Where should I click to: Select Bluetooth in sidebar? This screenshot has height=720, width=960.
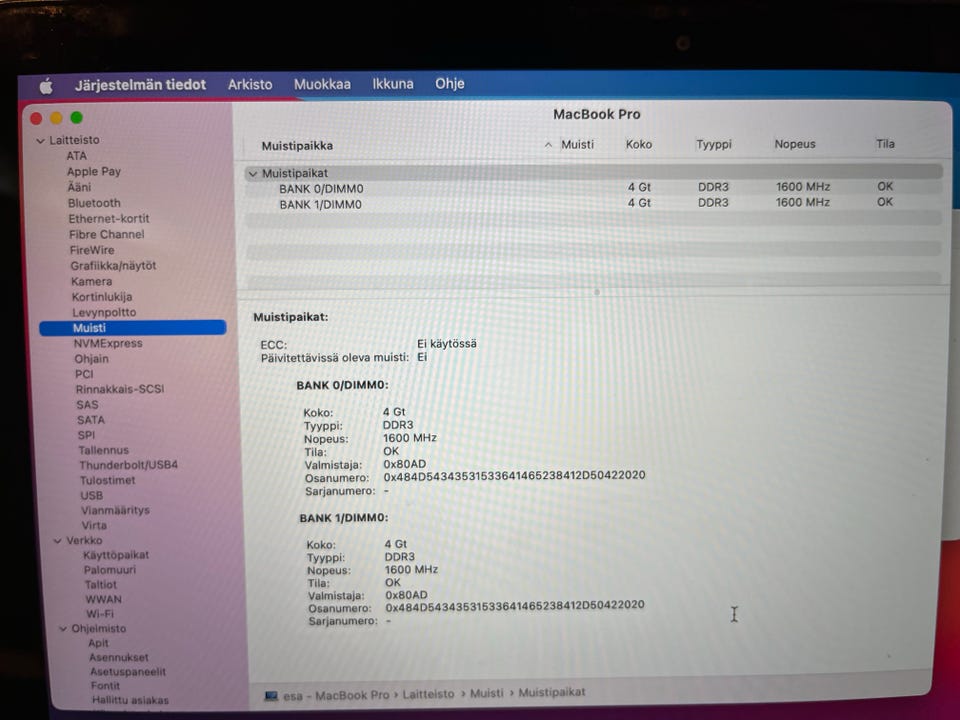[94, 203]
